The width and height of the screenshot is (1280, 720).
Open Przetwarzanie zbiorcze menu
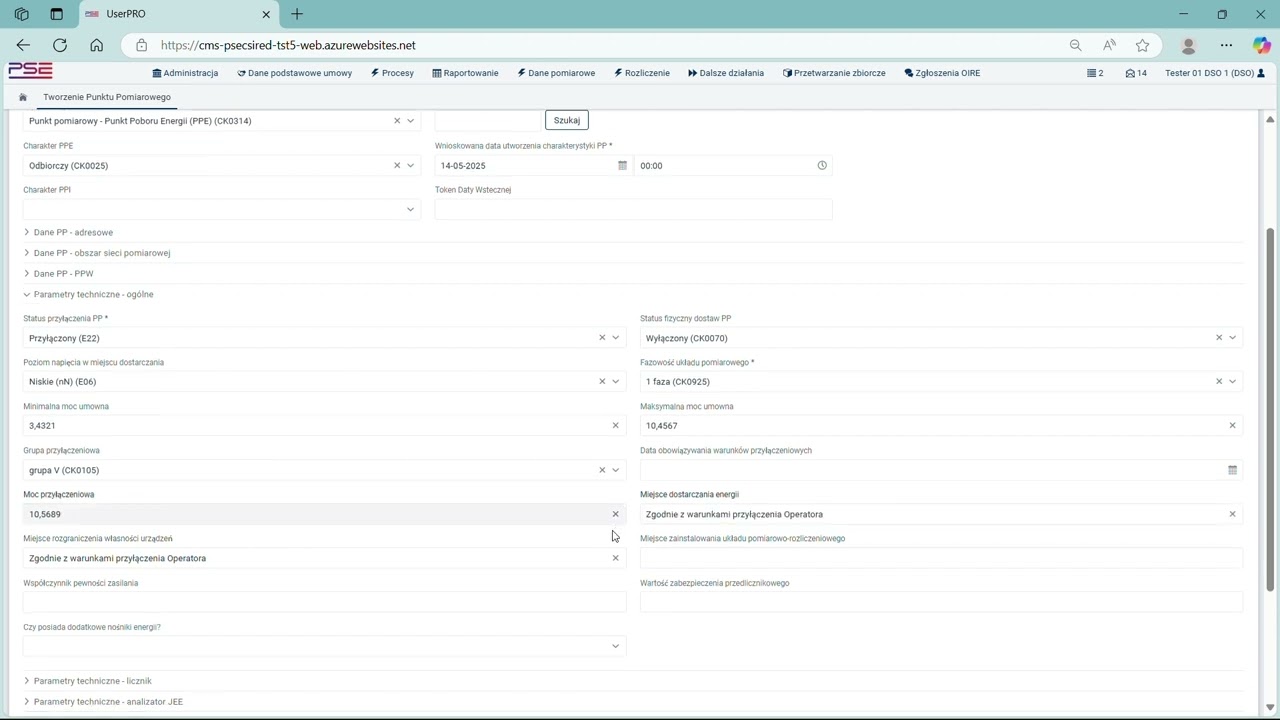click(x=834, y=73)
